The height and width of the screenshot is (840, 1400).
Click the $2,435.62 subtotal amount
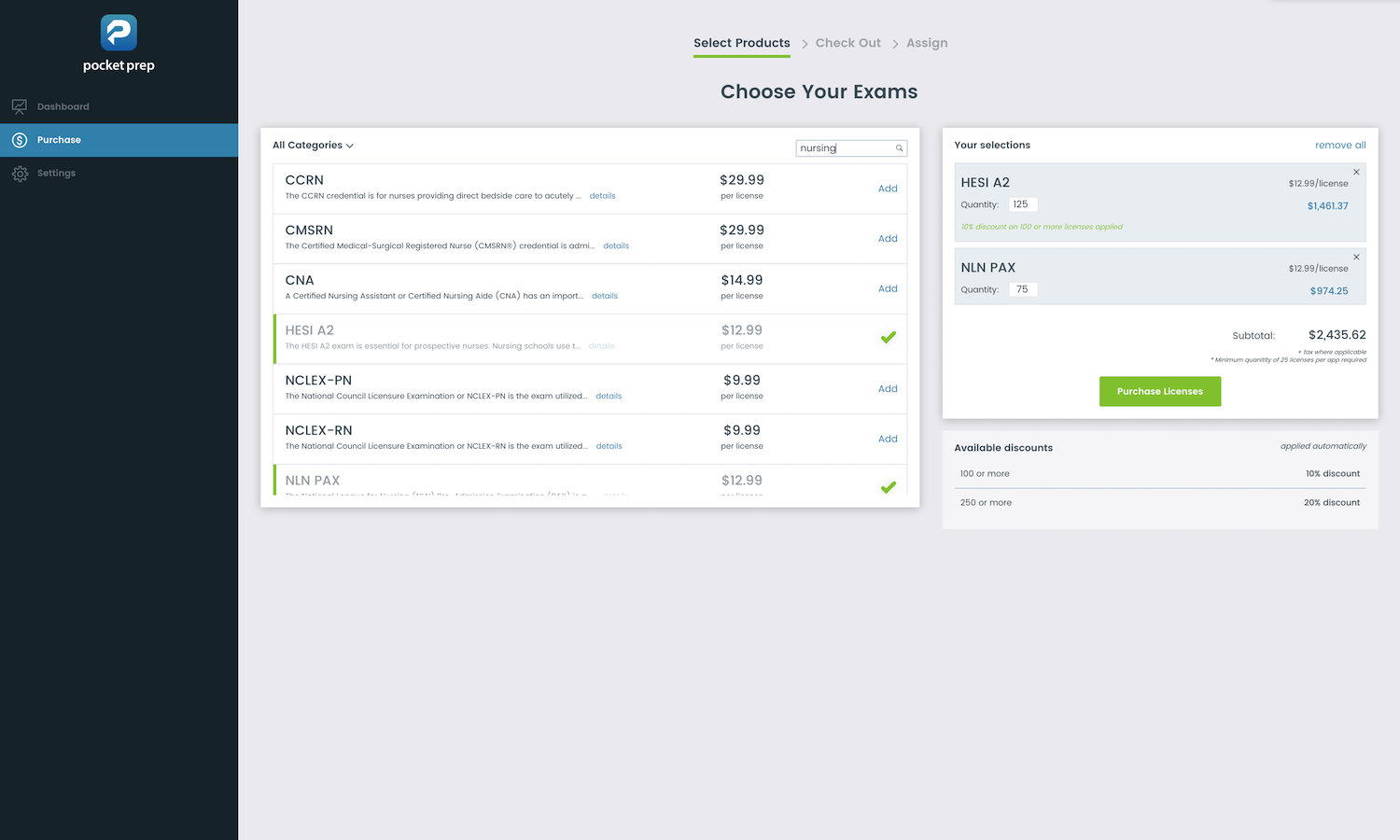point(1337,335)
